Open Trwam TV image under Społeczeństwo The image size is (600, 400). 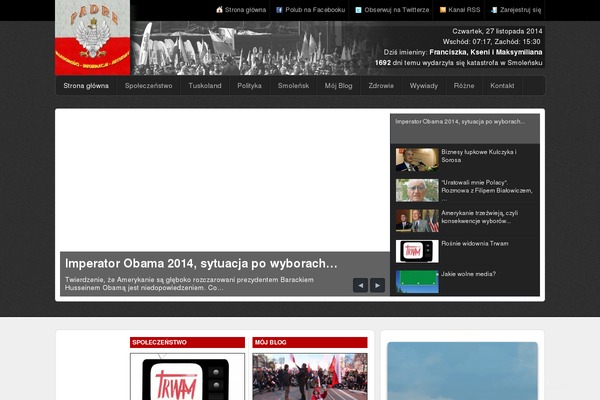pos(187,377)
